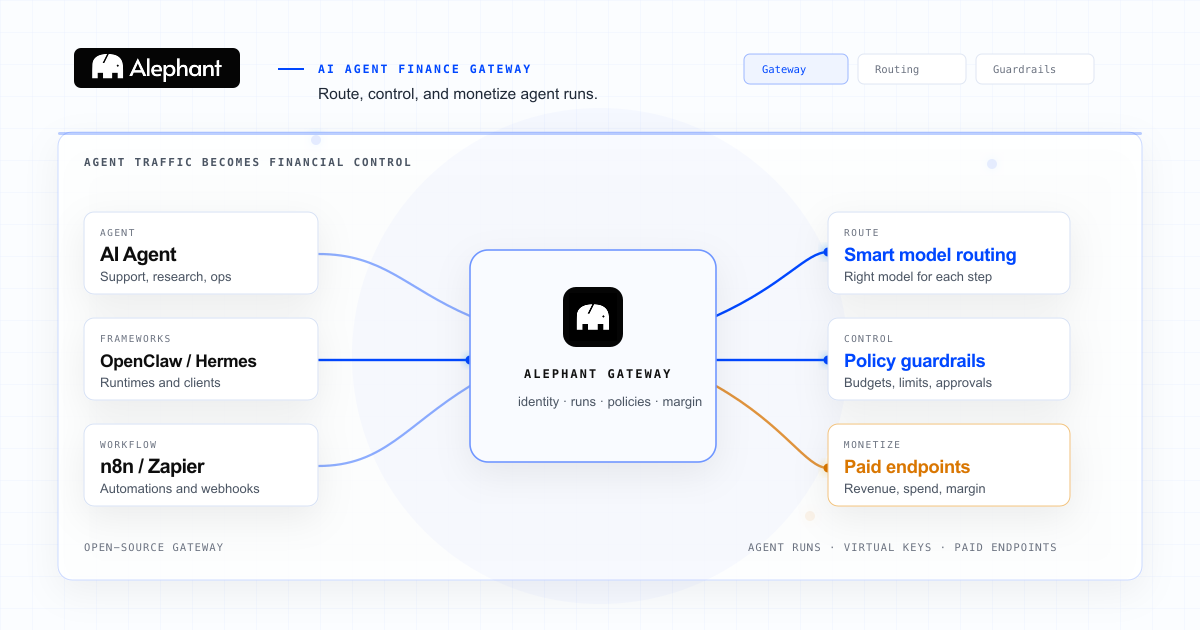Viewport: 1200px width, 630px height.
Task: Click the Alephant Gateway center box label
Action: 598,374
